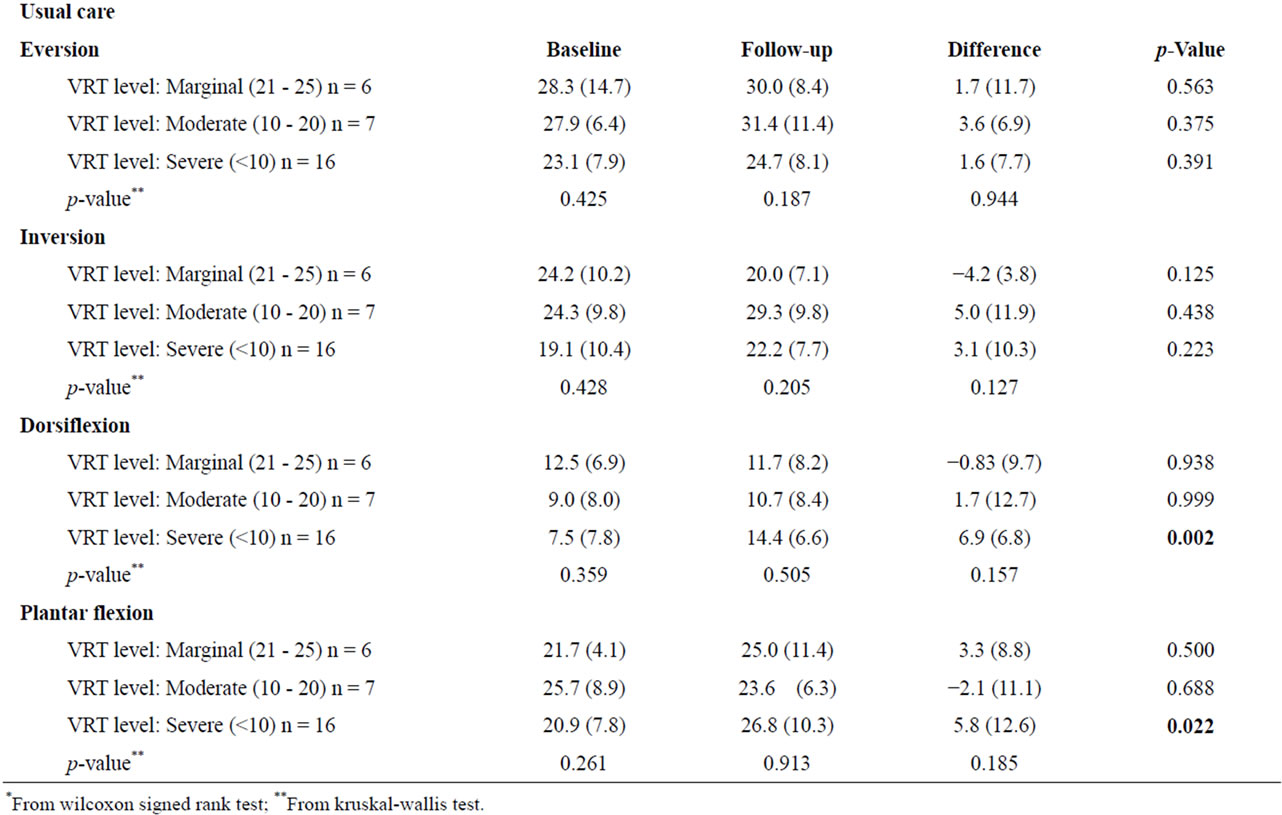Select the 0.913 follow-up p-value cell
This screenshot has width=1282, height=815.
point(786,764)
